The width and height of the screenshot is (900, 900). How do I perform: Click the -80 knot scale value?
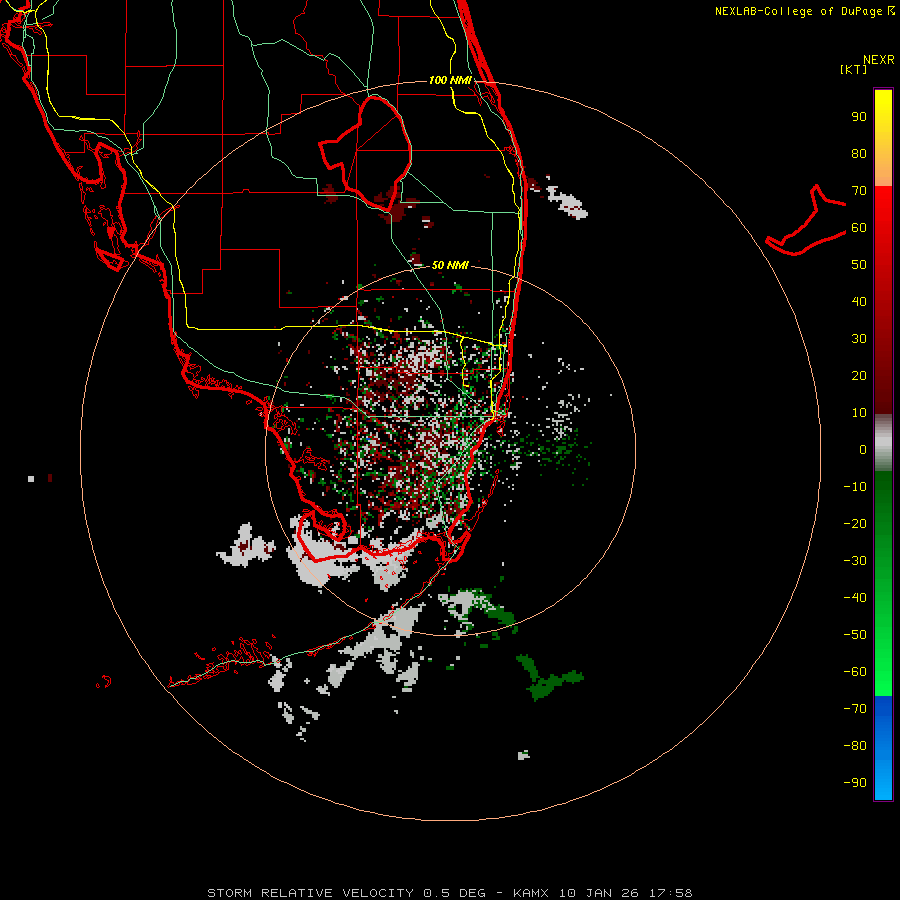855,746
